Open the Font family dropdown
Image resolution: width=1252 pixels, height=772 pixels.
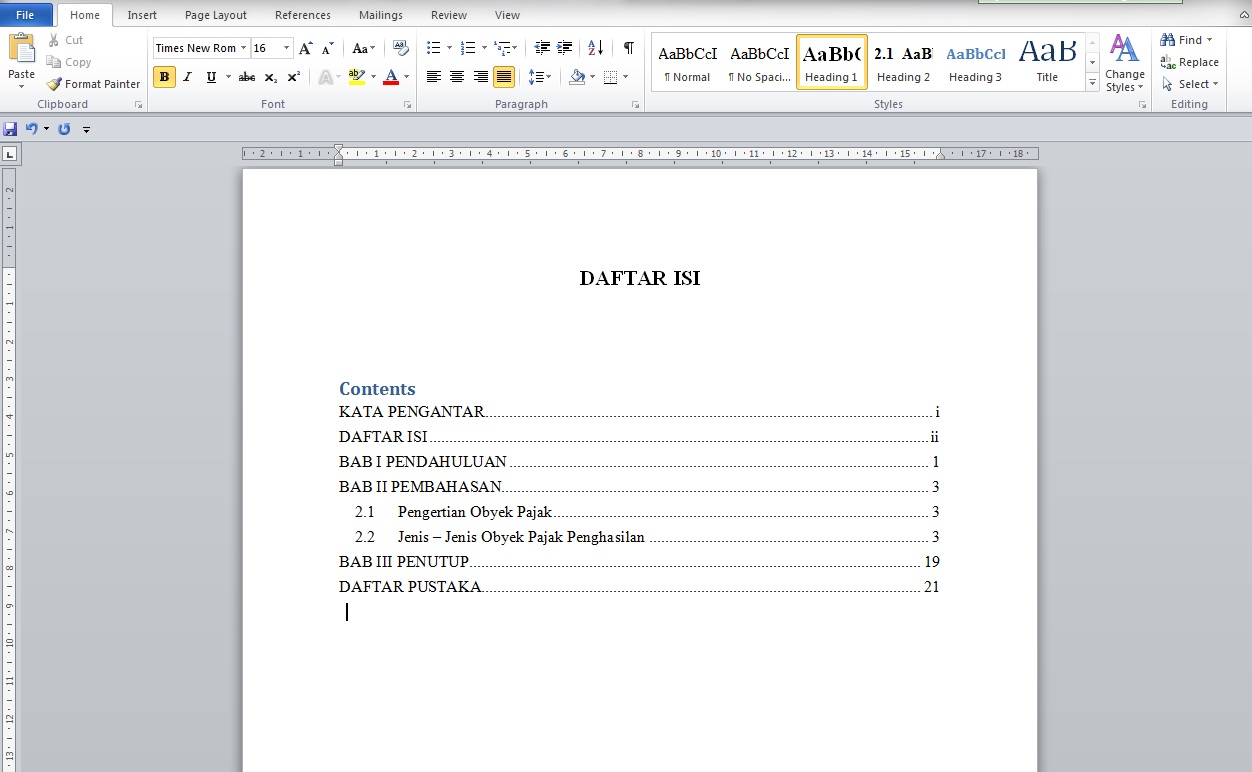pyautogui.click(x=243, y=47)
